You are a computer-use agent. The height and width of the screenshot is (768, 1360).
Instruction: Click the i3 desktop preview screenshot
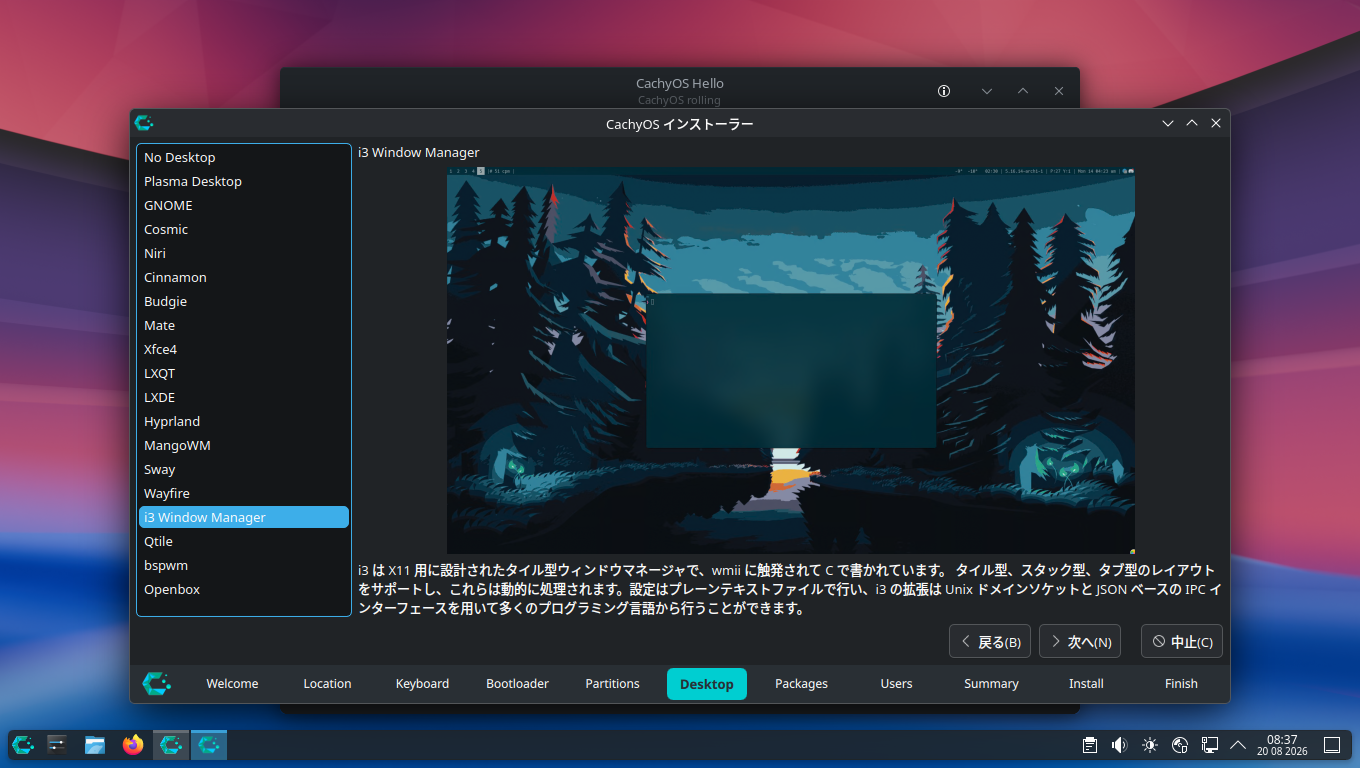point(791,360)
